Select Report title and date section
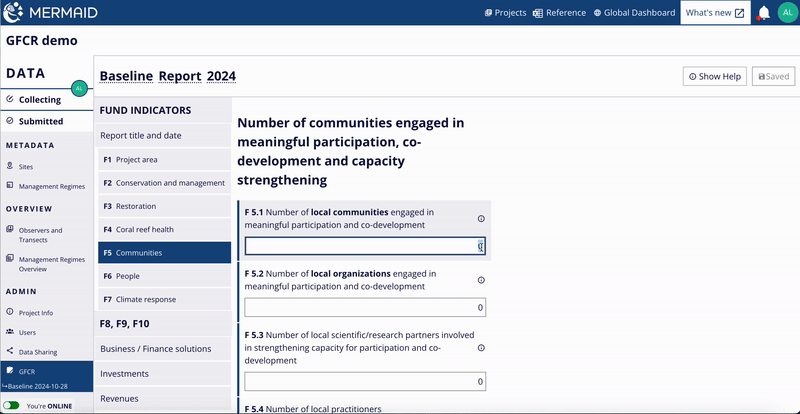Image resolution: width=800 pixels, height=414 pixels. click(165, 135)
